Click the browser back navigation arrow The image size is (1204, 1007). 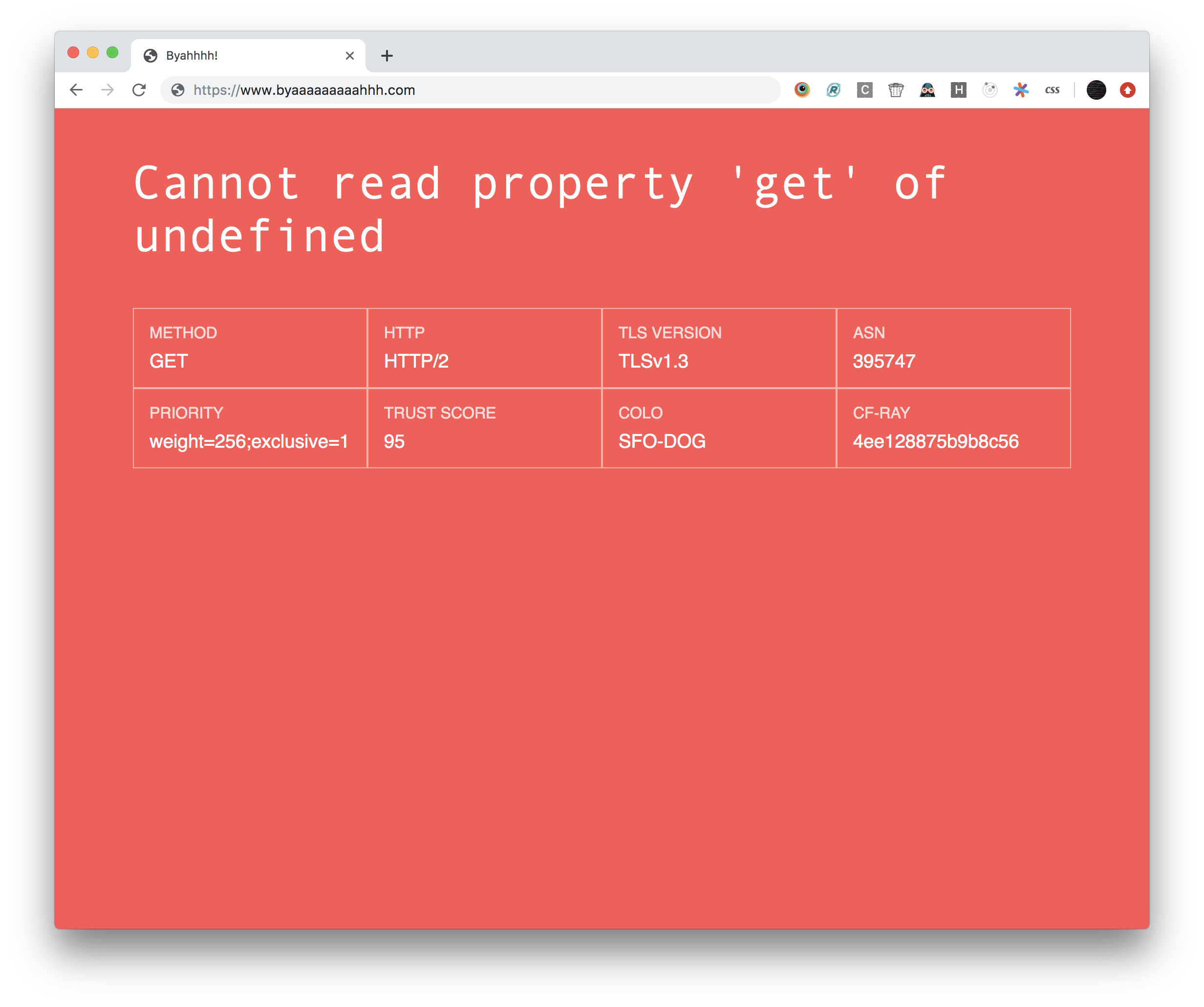coord(78,90)
